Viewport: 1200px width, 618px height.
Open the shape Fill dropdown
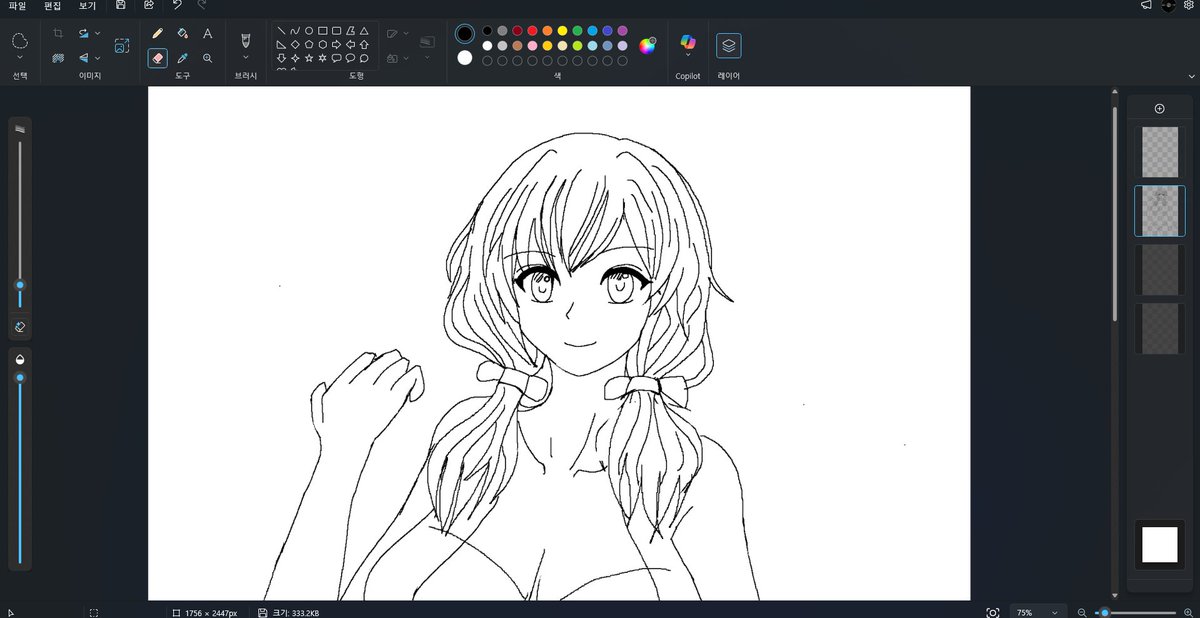tap(405, 59)
